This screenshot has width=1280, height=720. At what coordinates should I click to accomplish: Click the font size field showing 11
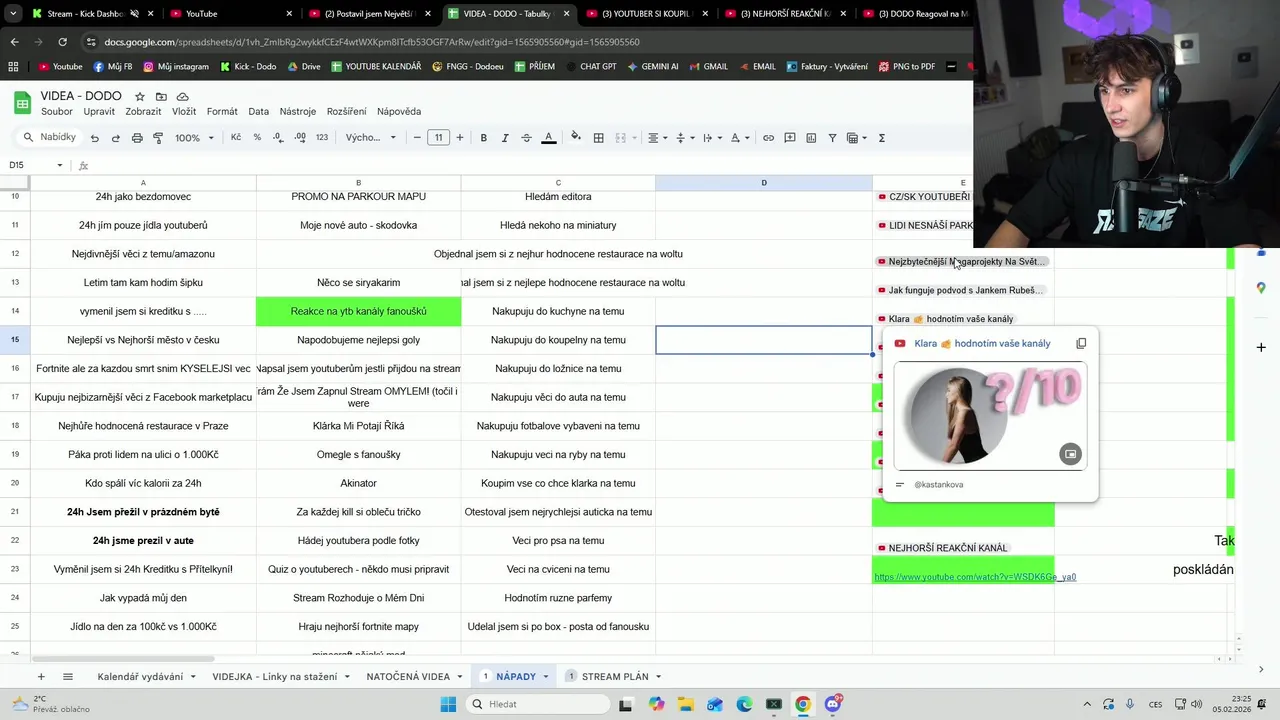point(439,138)
